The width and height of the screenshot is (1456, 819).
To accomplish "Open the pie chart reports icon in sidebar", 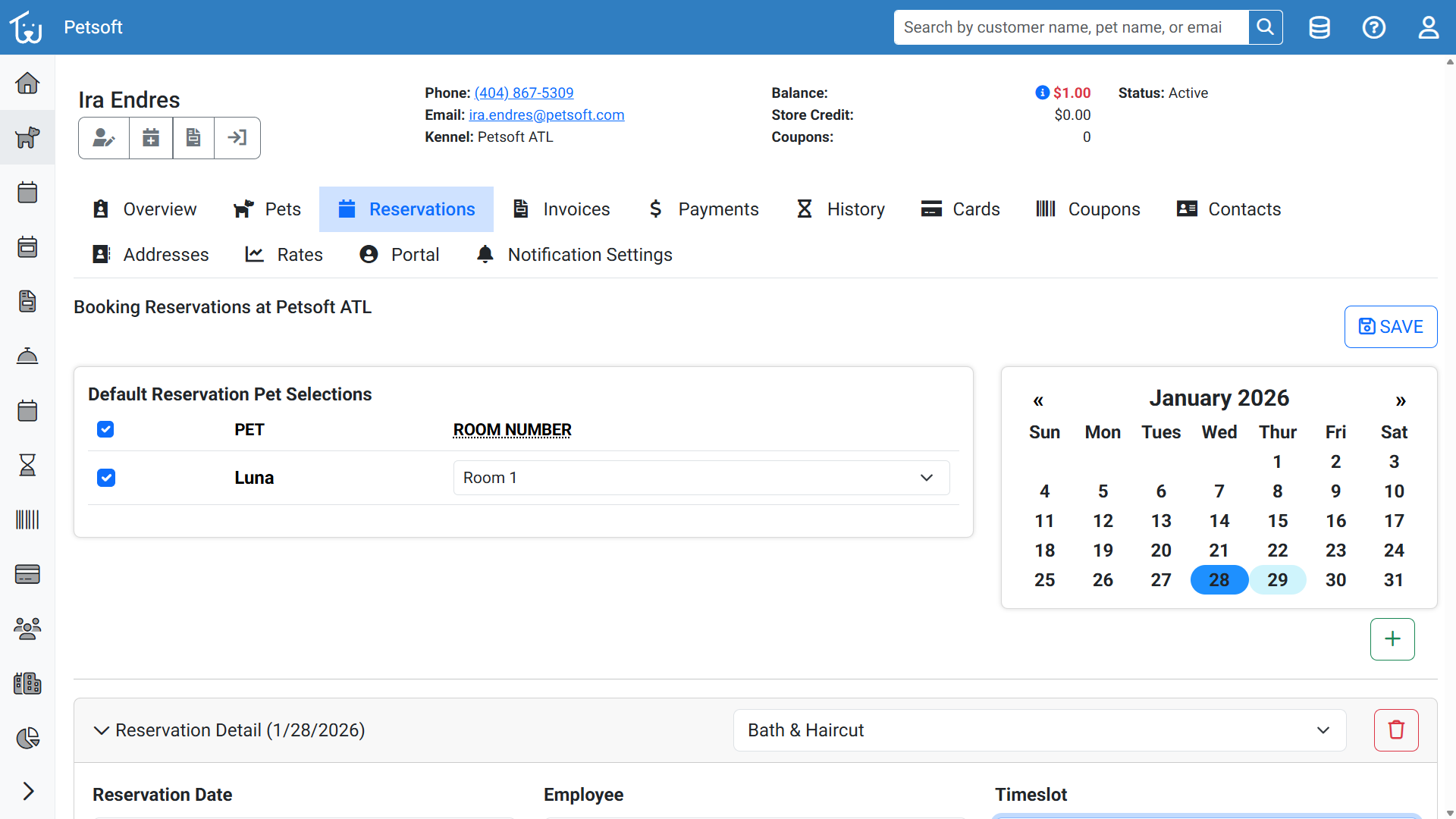I will pos(27,737).
